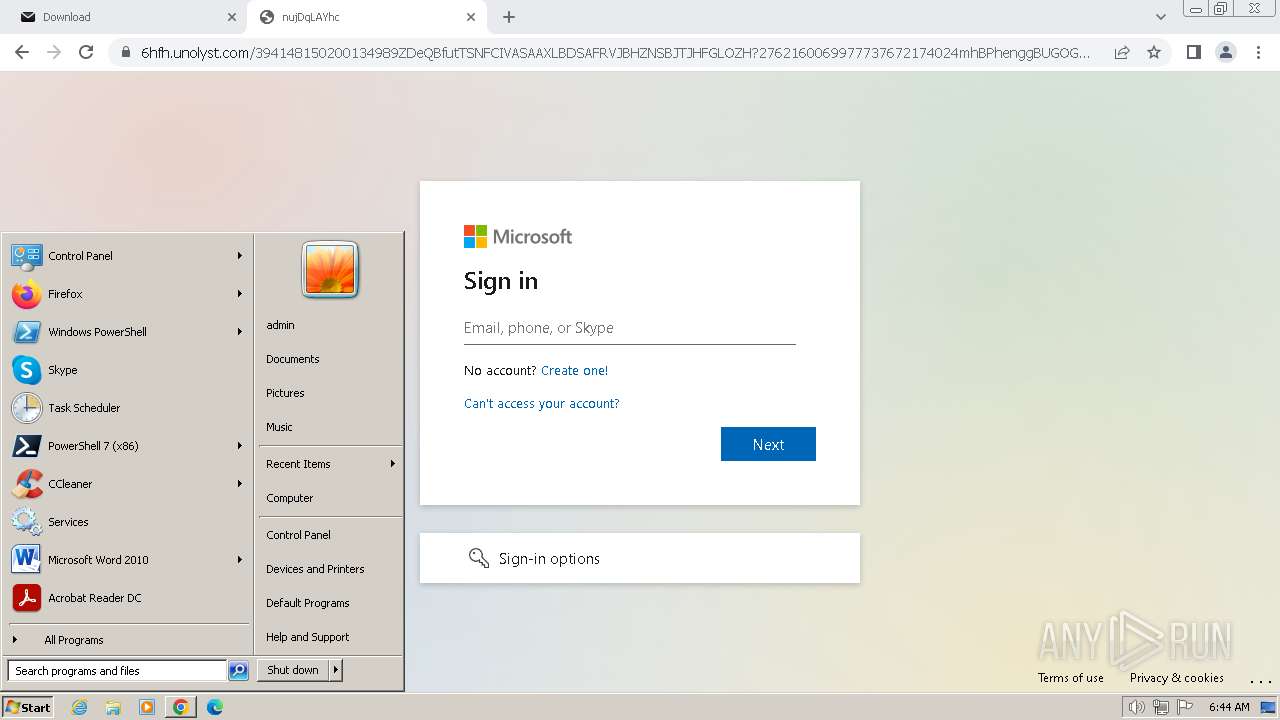Open Default Programs entry
Image resolution: width=1280 pixels, height=720 pixels.
[x=308, y=603]
